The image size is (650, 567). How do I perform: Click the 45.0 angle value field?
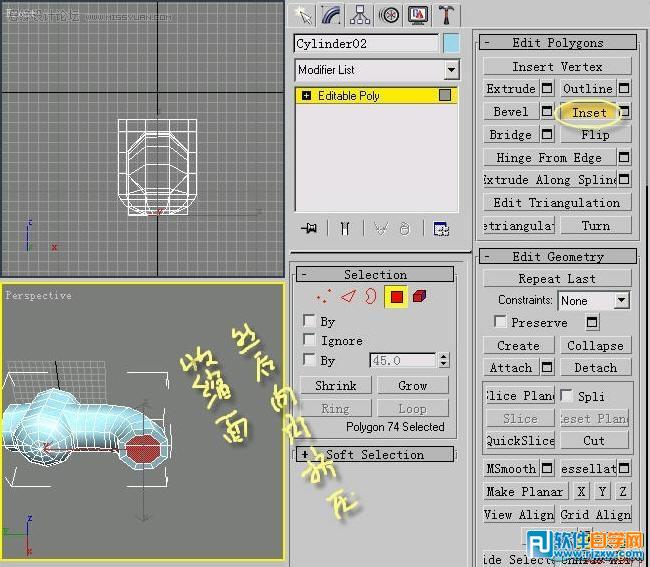coord(403,360)
